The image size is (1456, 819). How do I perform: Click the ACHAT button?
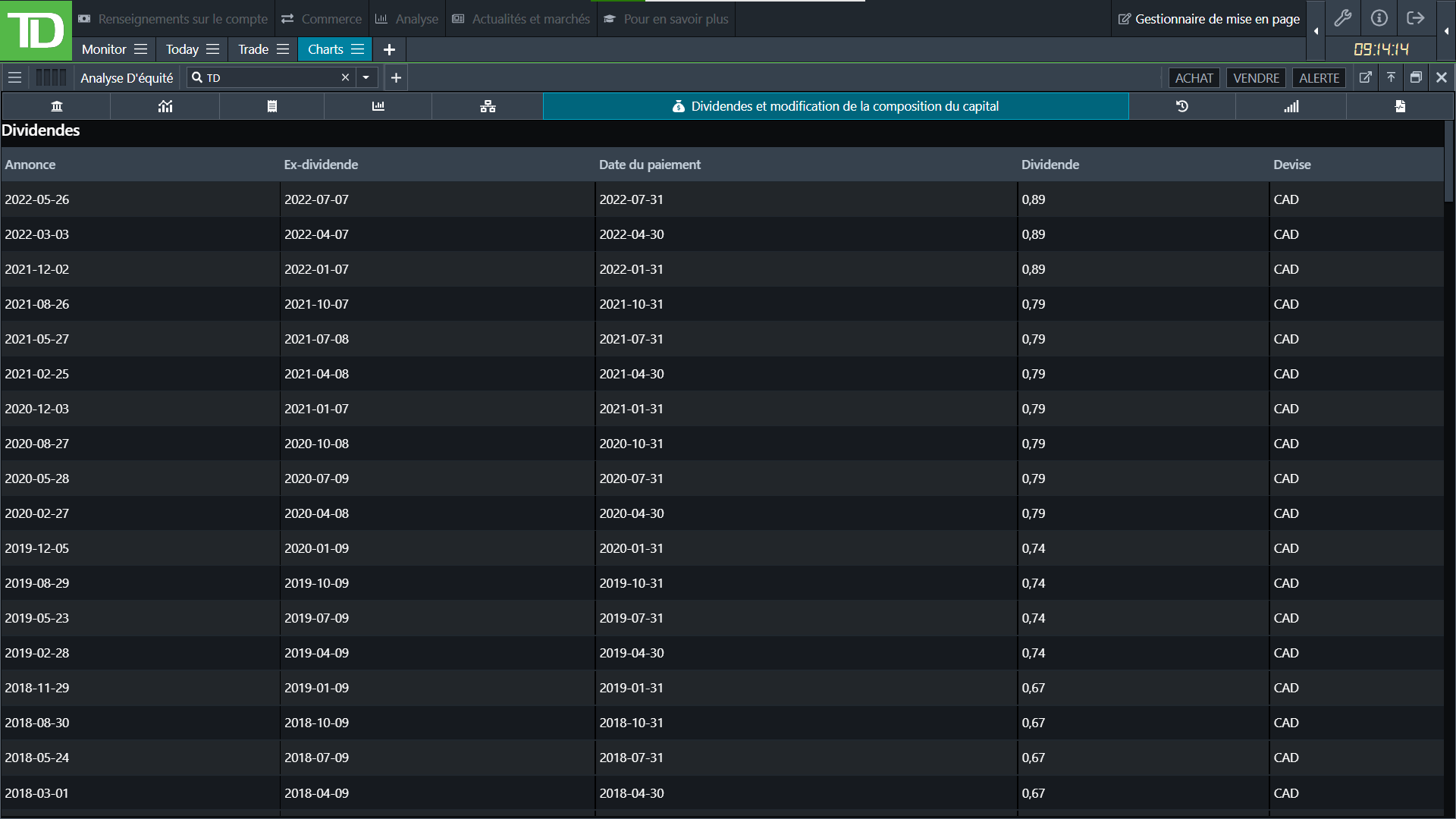coord(1194,78)
